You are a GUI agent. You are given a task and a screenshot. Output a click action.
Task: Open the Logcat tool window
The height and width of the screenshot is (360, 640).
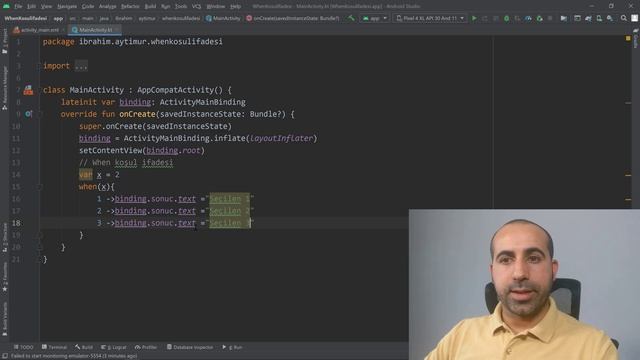point(114,347)
